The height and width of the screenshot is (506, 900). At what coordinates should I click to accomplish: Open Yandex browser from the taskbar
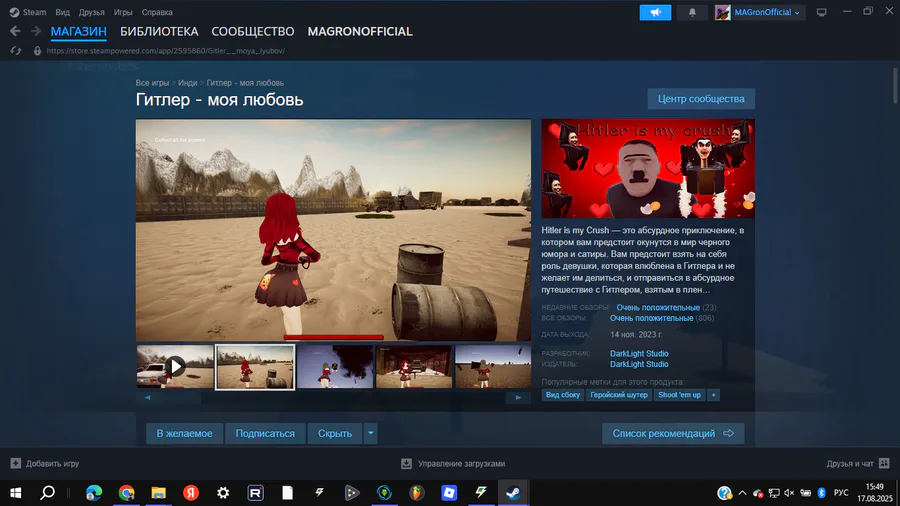[191, 492]
